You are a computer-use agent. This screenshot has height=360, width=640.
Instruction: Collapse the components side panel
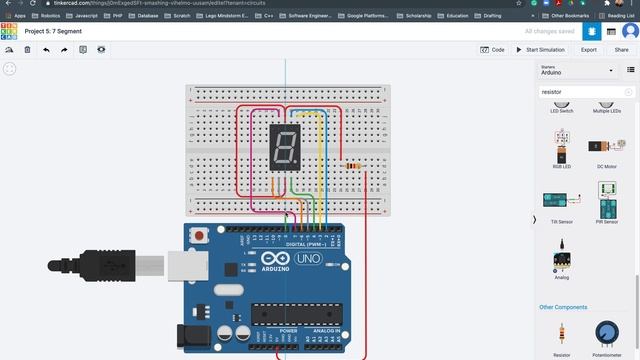[x=534, y=220]
